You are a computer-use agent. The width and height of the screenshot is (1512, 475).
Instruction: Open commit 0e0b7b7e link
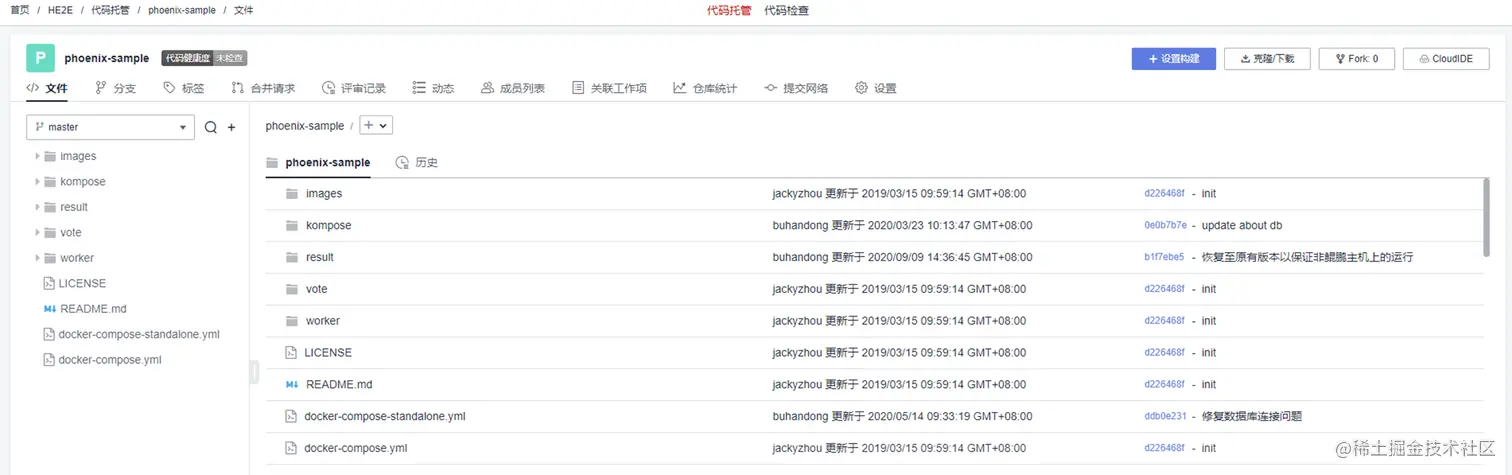(x=1165, y=226)
